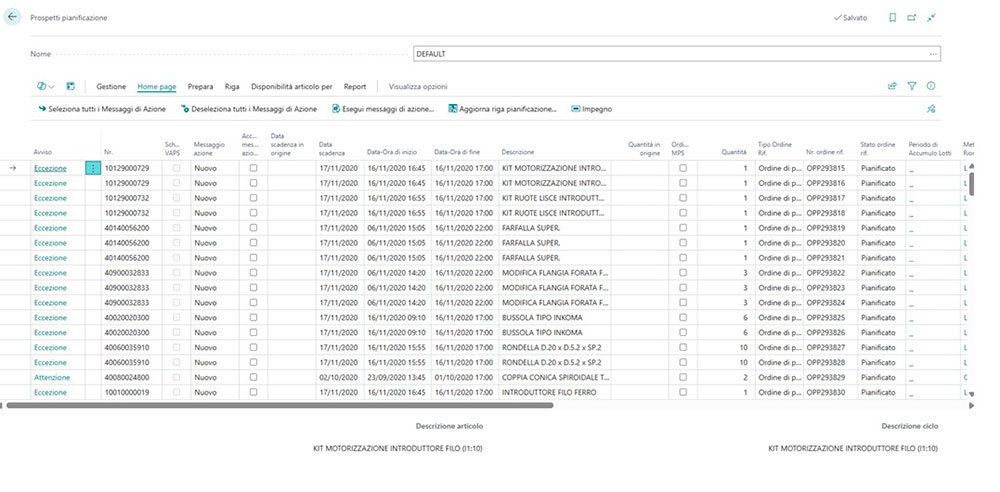
Task: Open Eccezione link in OPP293815 row
Action: [50, 168]
